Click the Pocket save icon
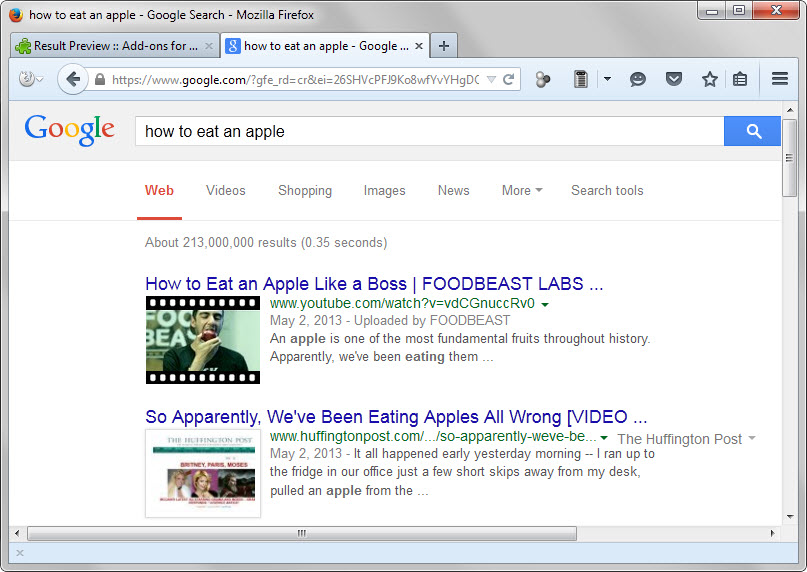 click(x=674, y=79)
